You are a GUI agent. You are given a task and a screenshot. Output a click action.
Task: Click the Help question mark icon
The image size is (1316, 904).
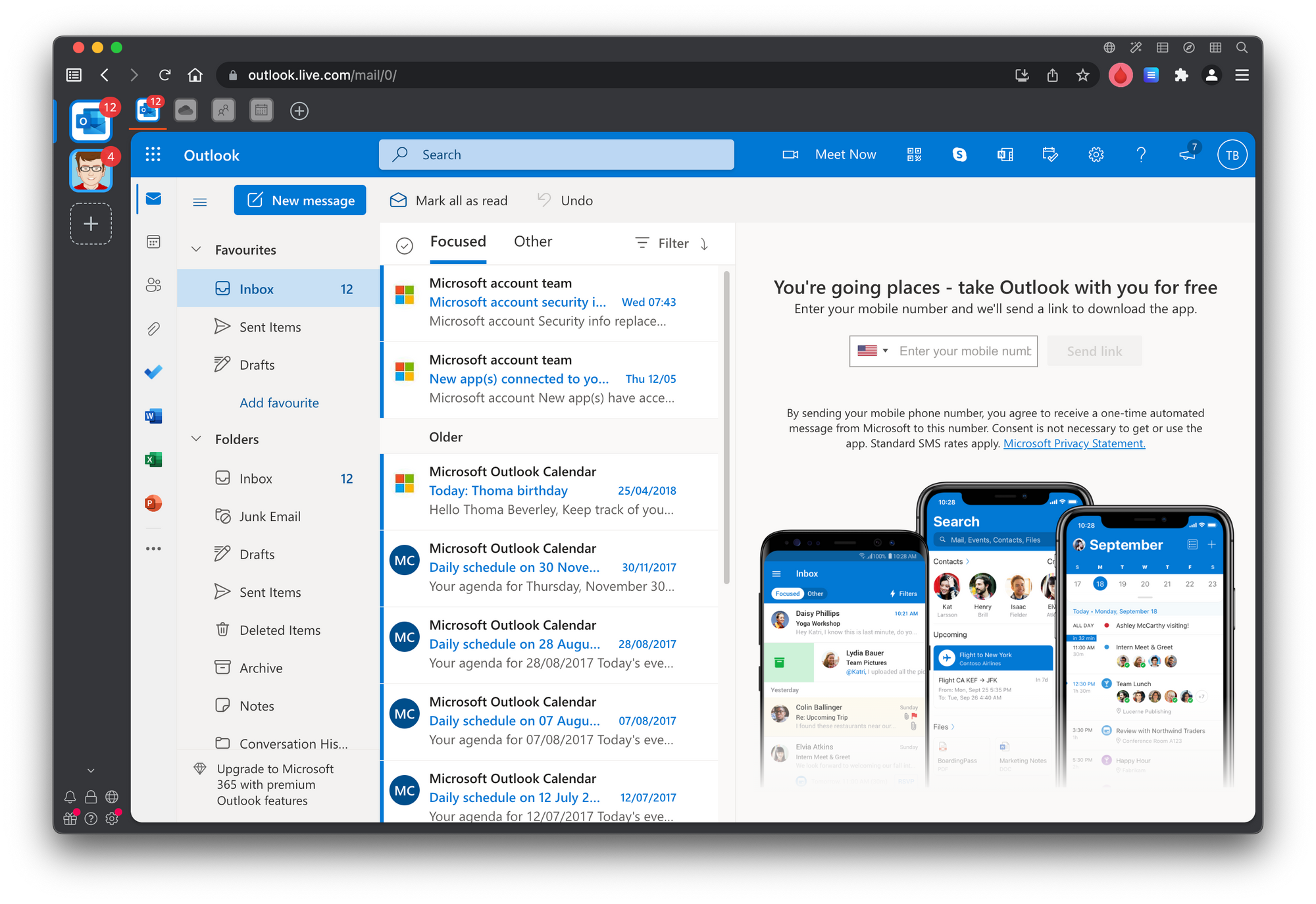(x=1141, y=154)
